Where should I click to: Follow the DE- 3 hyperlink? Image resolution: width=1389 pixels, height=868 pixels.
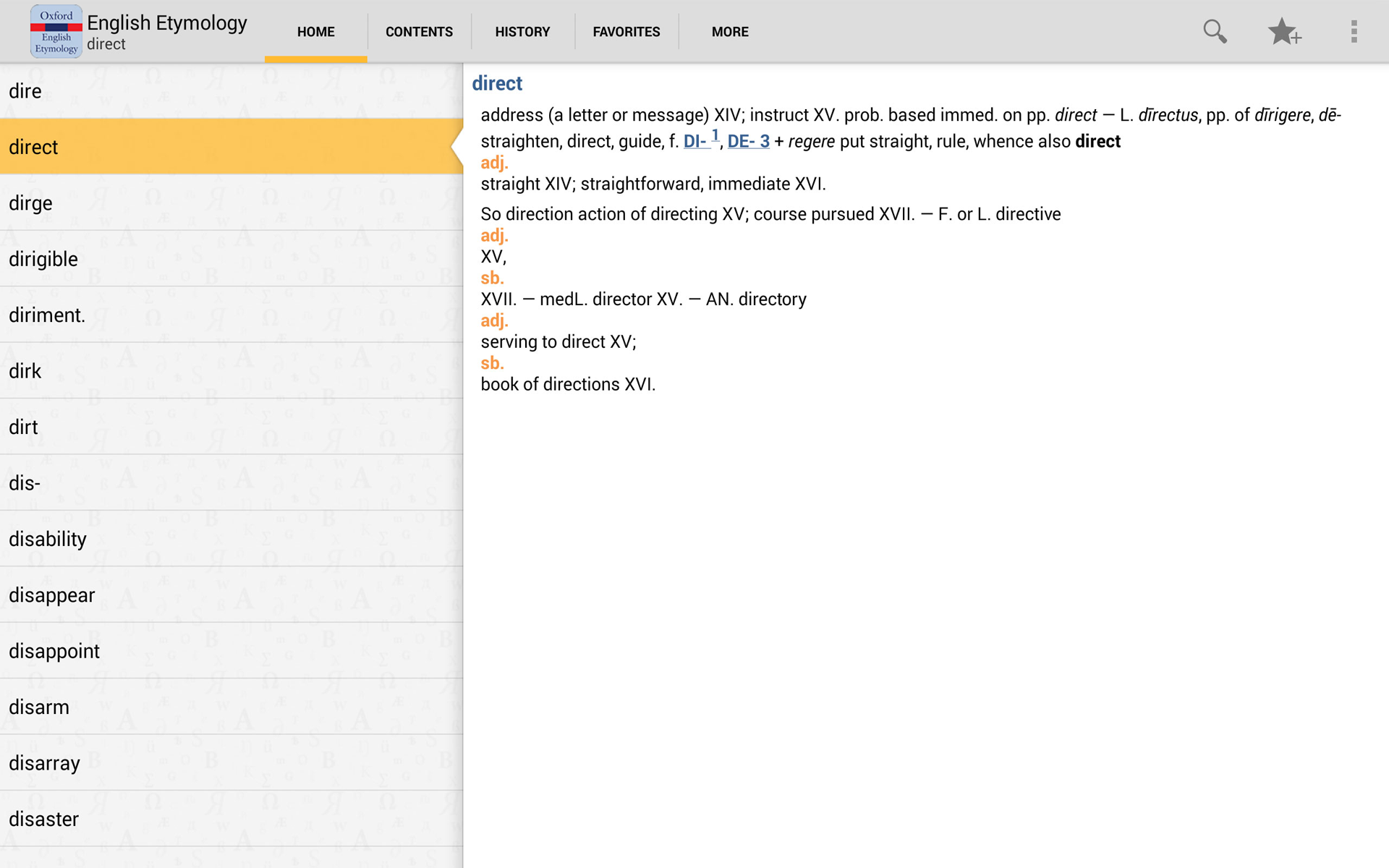748,141
